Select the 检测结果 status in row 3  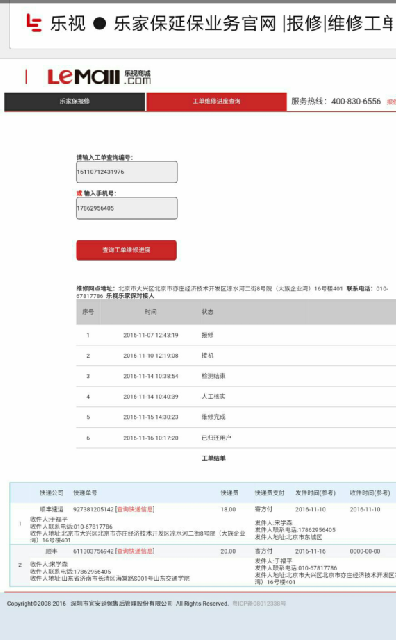click(x=213, y=376)
